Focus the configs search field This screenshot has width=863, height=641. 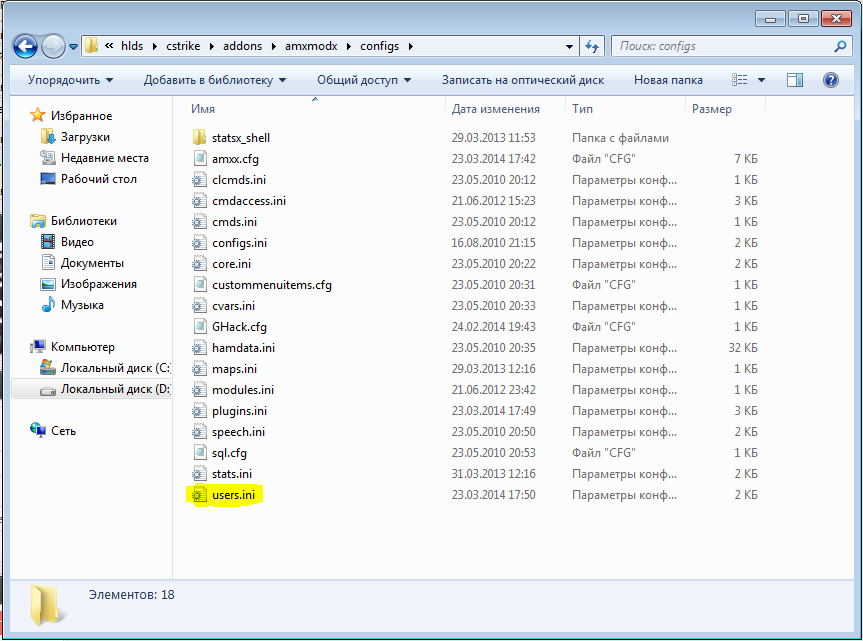723,46
